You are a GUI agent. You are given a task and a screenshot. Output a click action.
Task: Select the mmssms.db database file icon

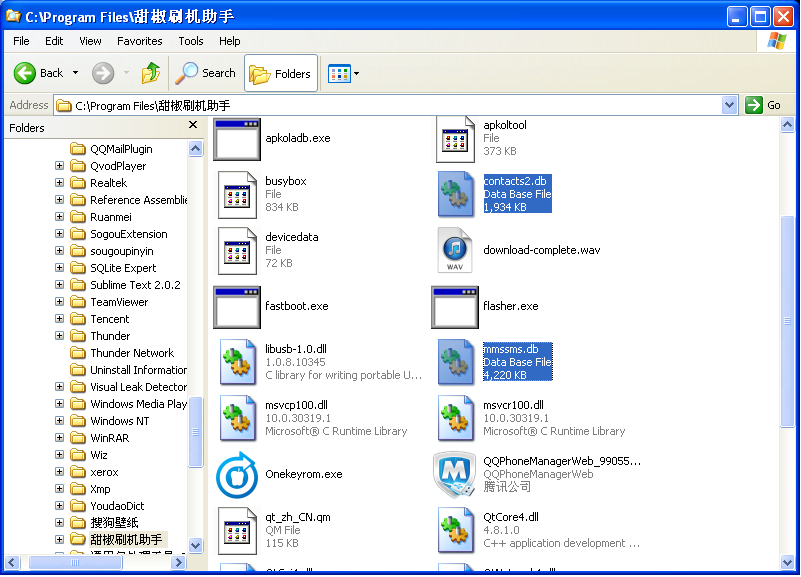[456, 362]
